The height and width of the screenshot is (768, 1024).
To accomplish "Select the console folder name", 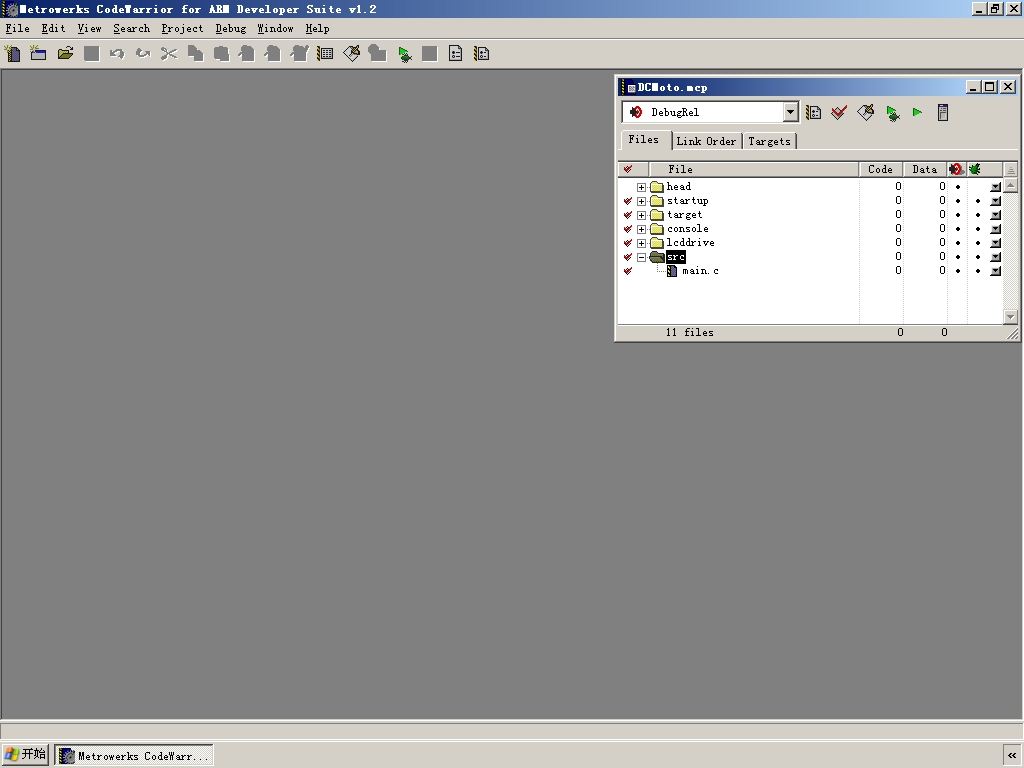I will (x=688, y=229).
